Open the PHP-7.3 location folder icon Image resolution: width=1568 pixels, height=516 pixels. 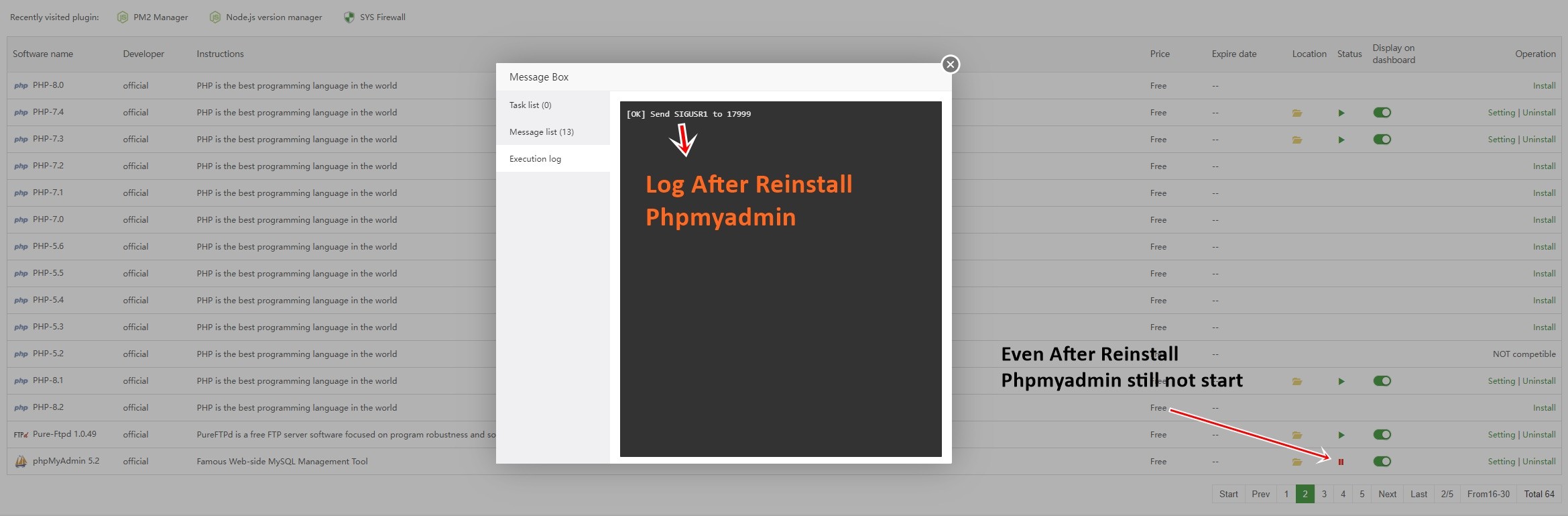point(1297,140)
